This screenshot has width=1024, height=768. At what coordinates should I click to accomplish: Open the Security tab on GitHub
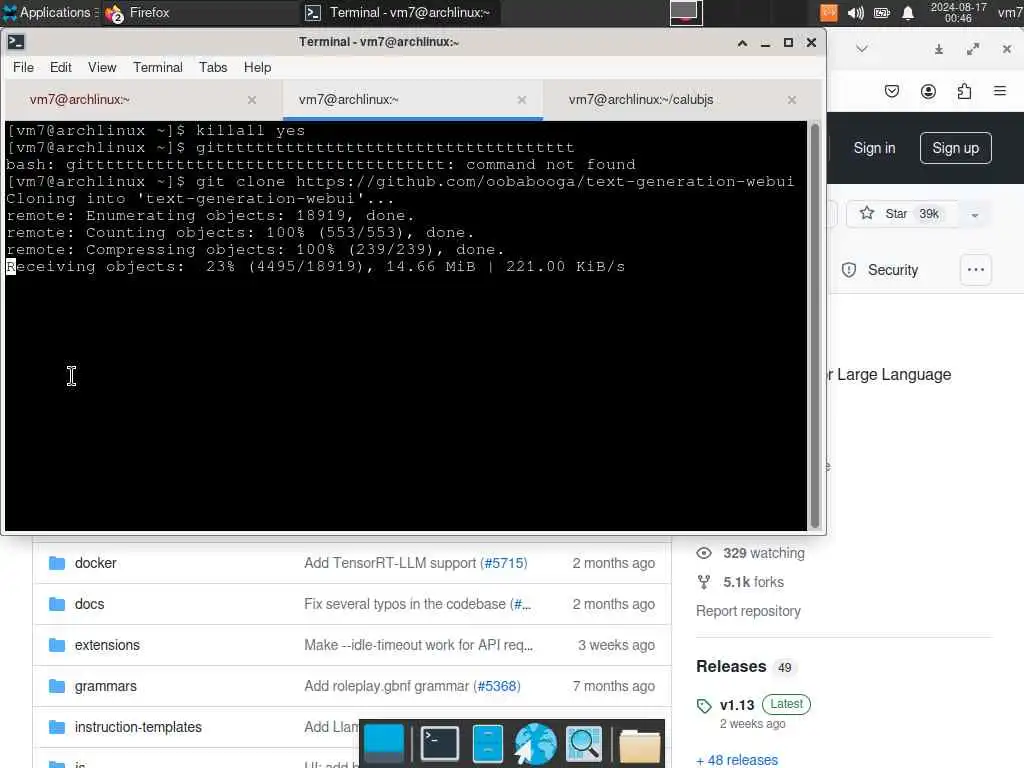coord(880,270)
